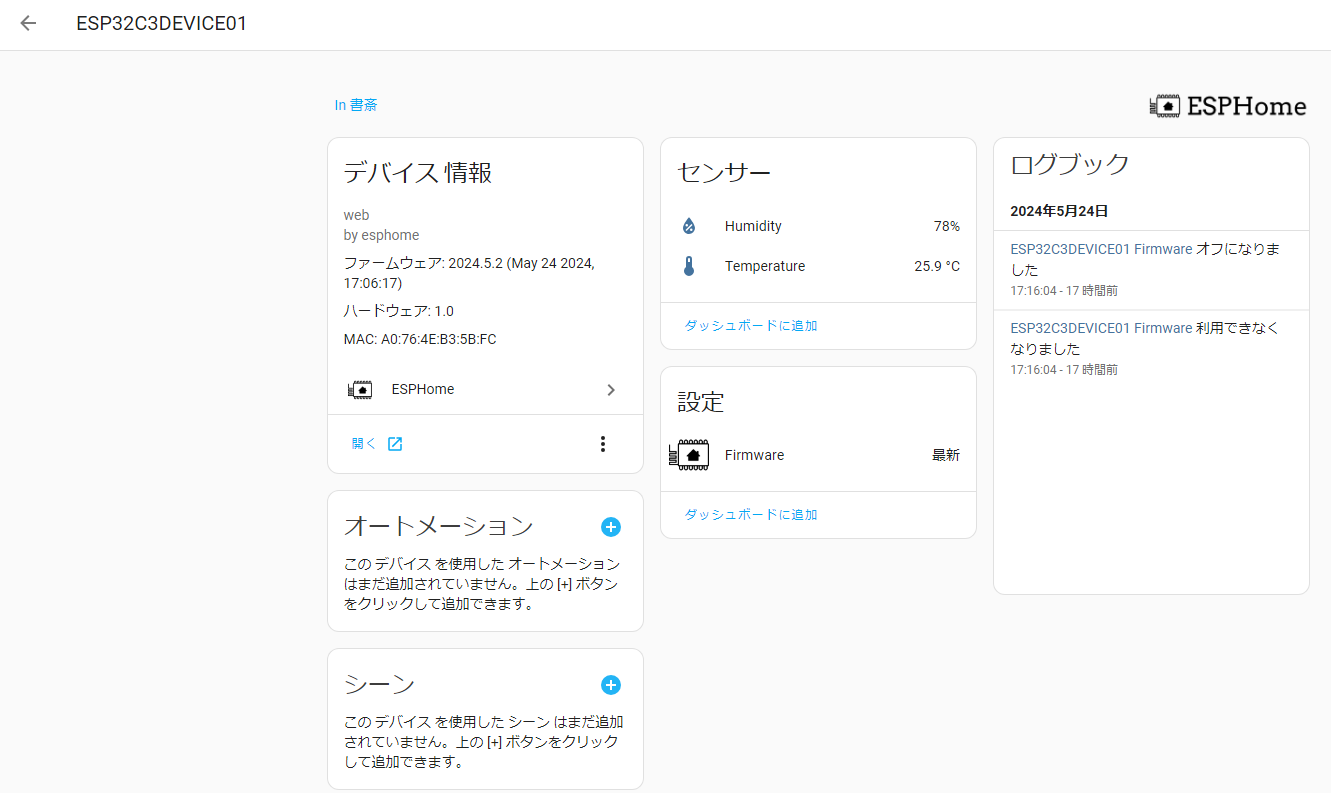1331x793 pixels.
Task: Click the Firmware chip icon in 設定
Action: 688,455
